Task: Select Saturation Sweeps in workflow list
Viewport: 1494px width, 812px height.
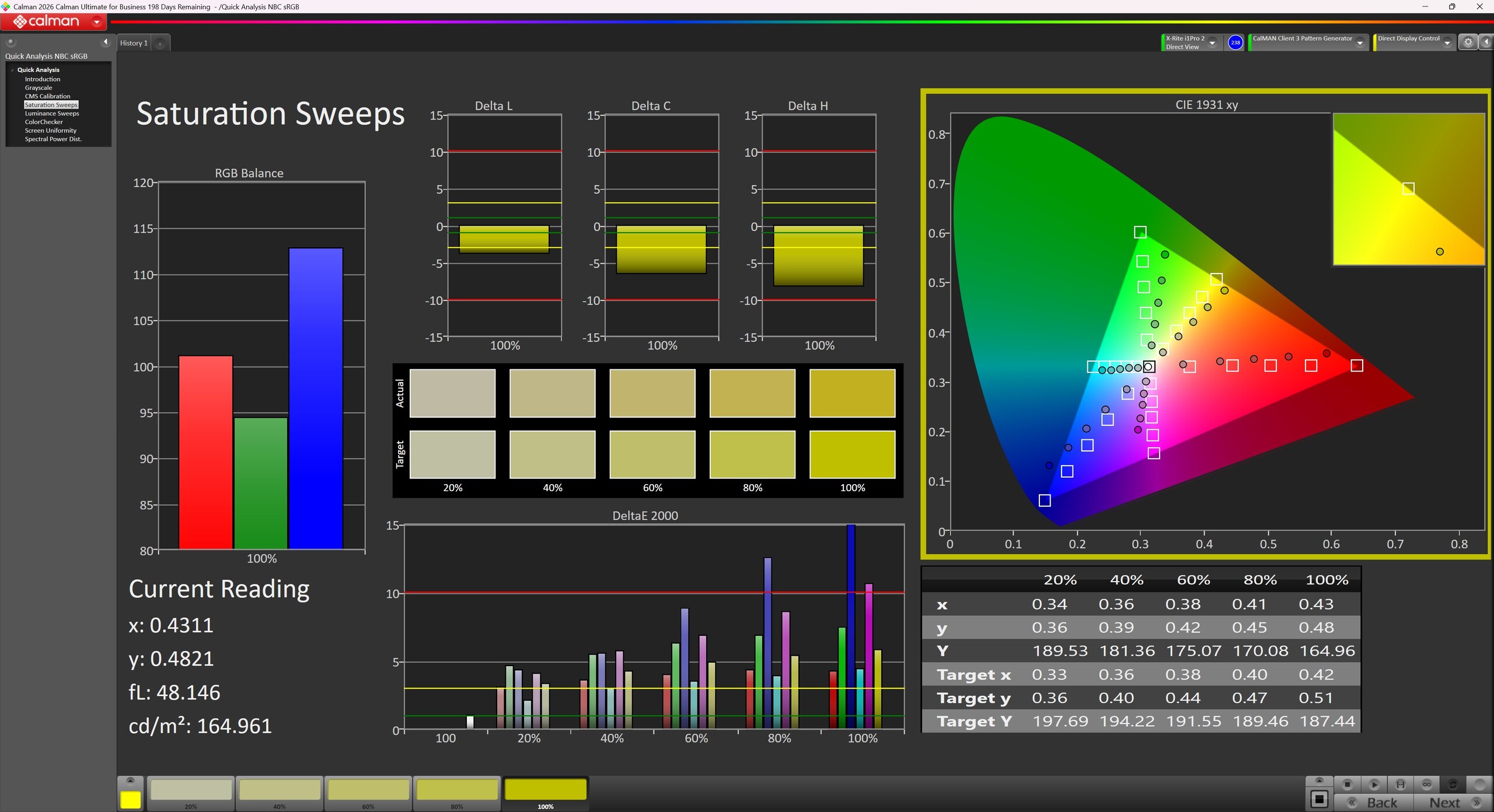Action: 51,105
